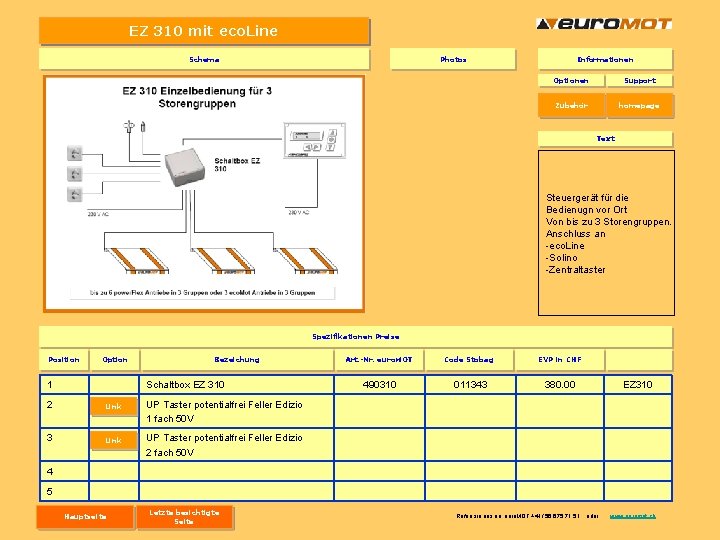Open the Link for the 2 fach 50V taster
Screen dimensions: 720x540
[113, 440]
